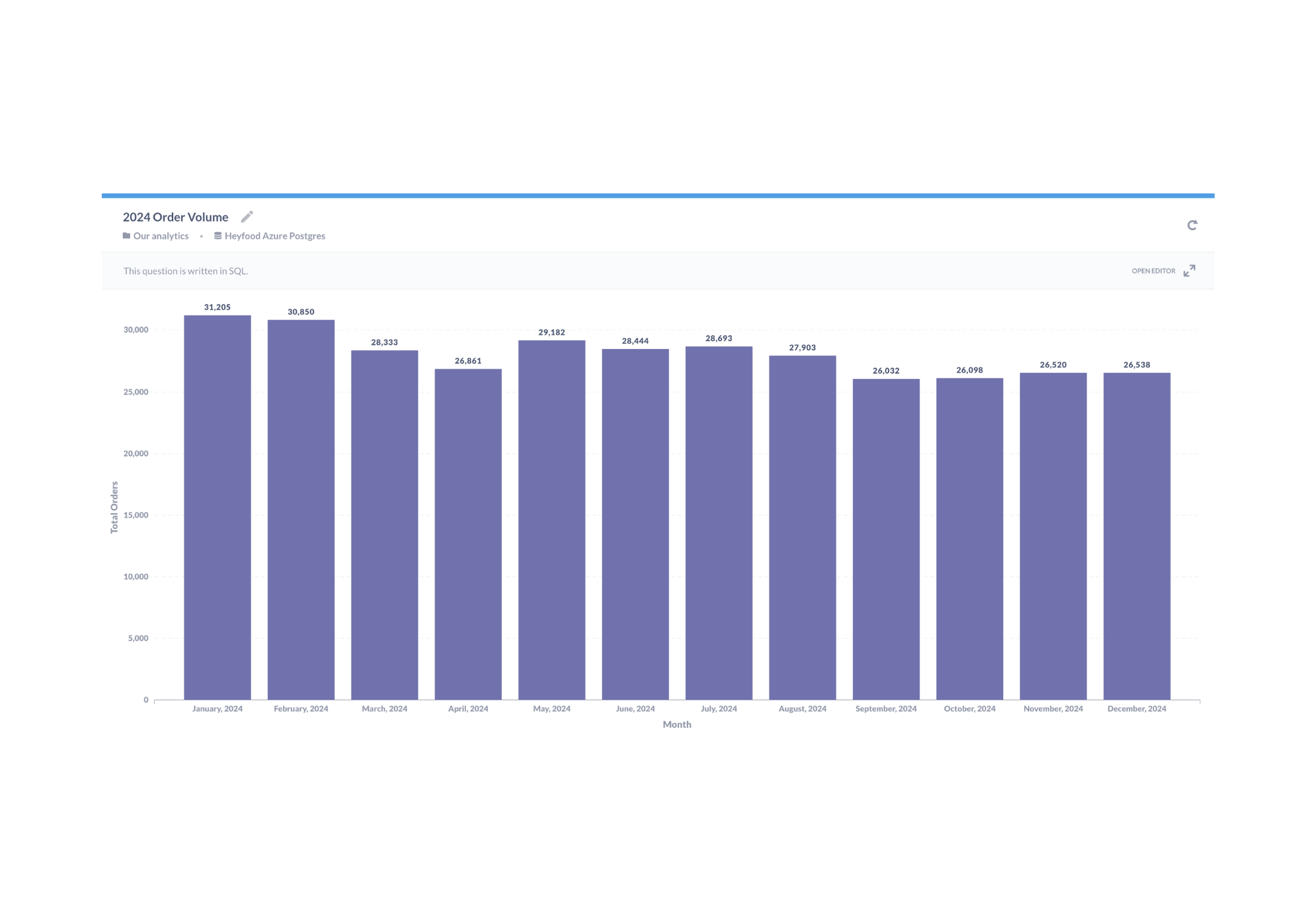Click the refresh icon at top right
Screen dimensions: 1307x924
1192,225
